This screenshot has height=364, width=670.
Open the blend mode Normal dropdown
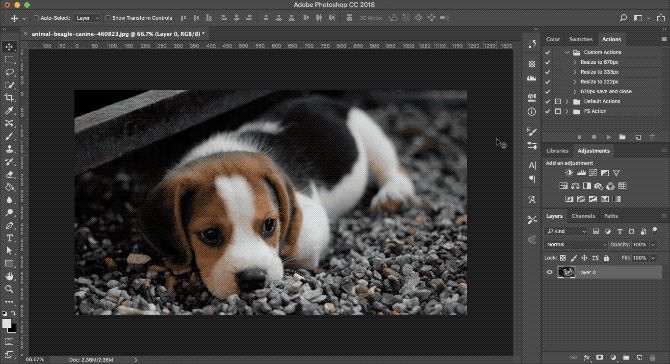[576, 244]
